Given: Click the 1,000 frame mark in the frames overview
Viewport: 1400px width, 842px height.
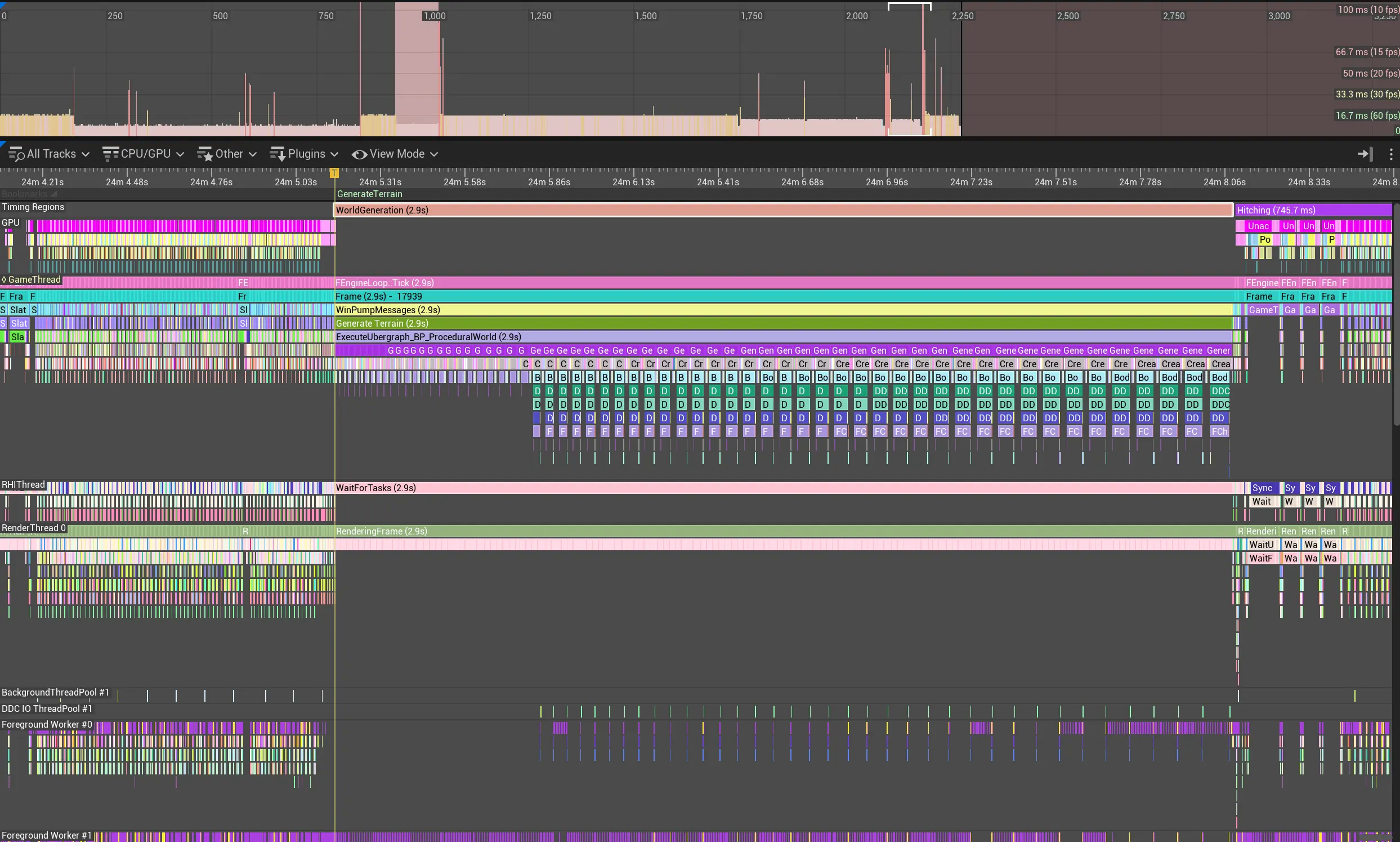Looking at the screenshot, I should 435,16.
